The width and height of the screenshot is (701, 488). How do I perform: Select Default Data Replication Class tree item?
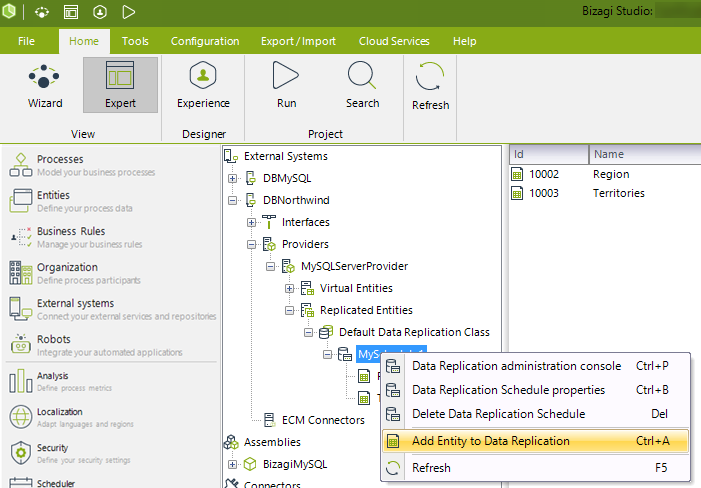[414, 332]
